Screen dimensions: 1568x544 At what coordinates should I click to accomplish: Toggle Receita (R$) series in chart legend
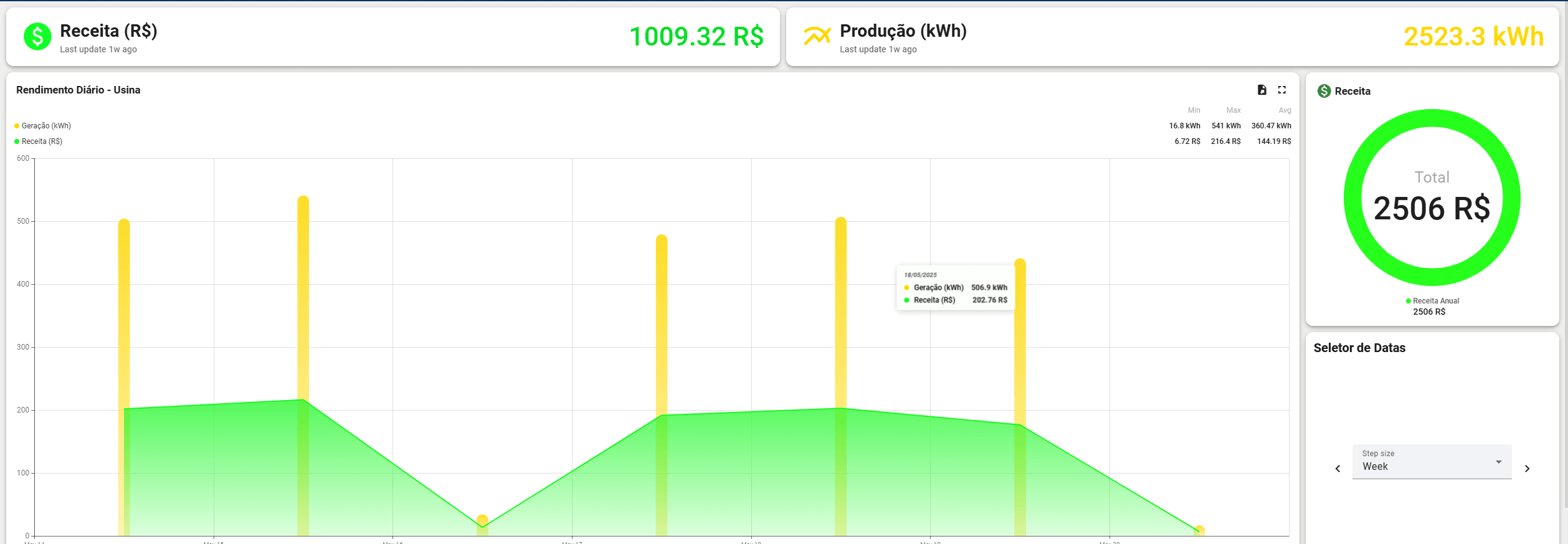(x=42, y=141)
